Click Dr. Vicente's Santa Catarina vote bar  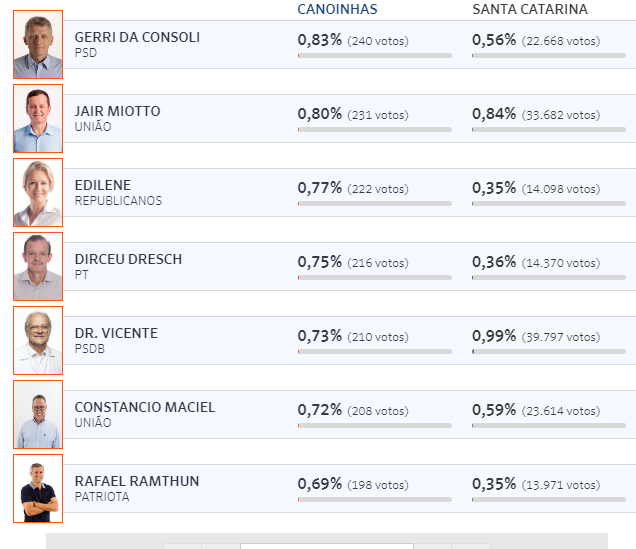tap(549, 352)
